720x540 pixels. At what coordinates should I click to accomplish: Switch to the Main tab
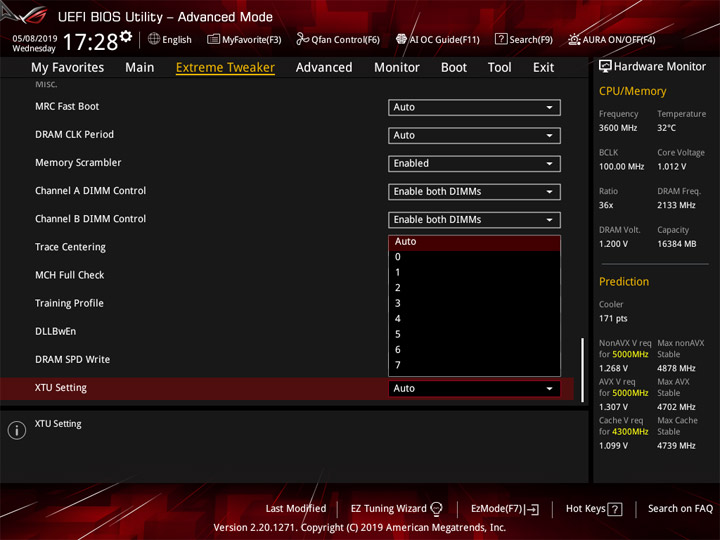click(140, 68)
